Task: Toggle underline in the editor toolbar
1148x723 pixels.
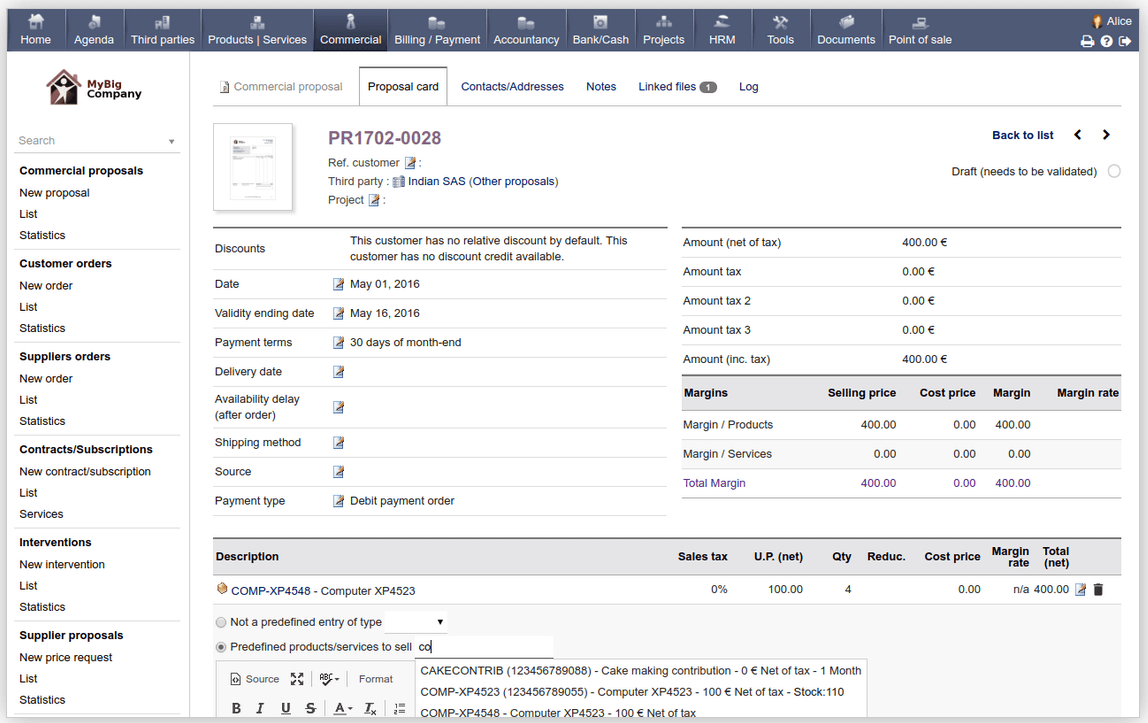Action: pos(286,708)
